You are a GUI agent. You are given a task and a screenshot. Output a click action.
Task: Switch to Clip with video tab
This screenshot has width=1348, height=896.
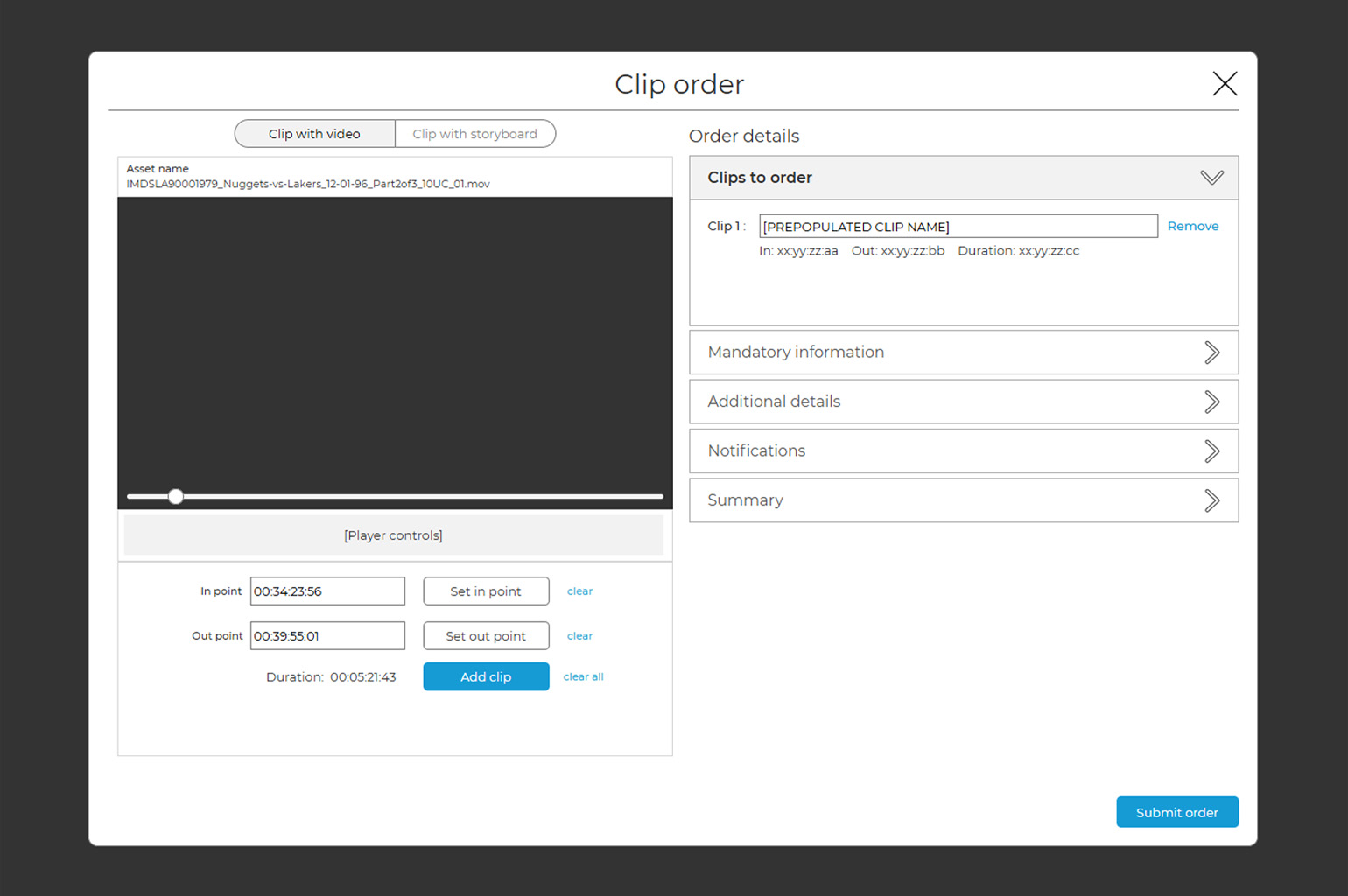pos(315,134)
